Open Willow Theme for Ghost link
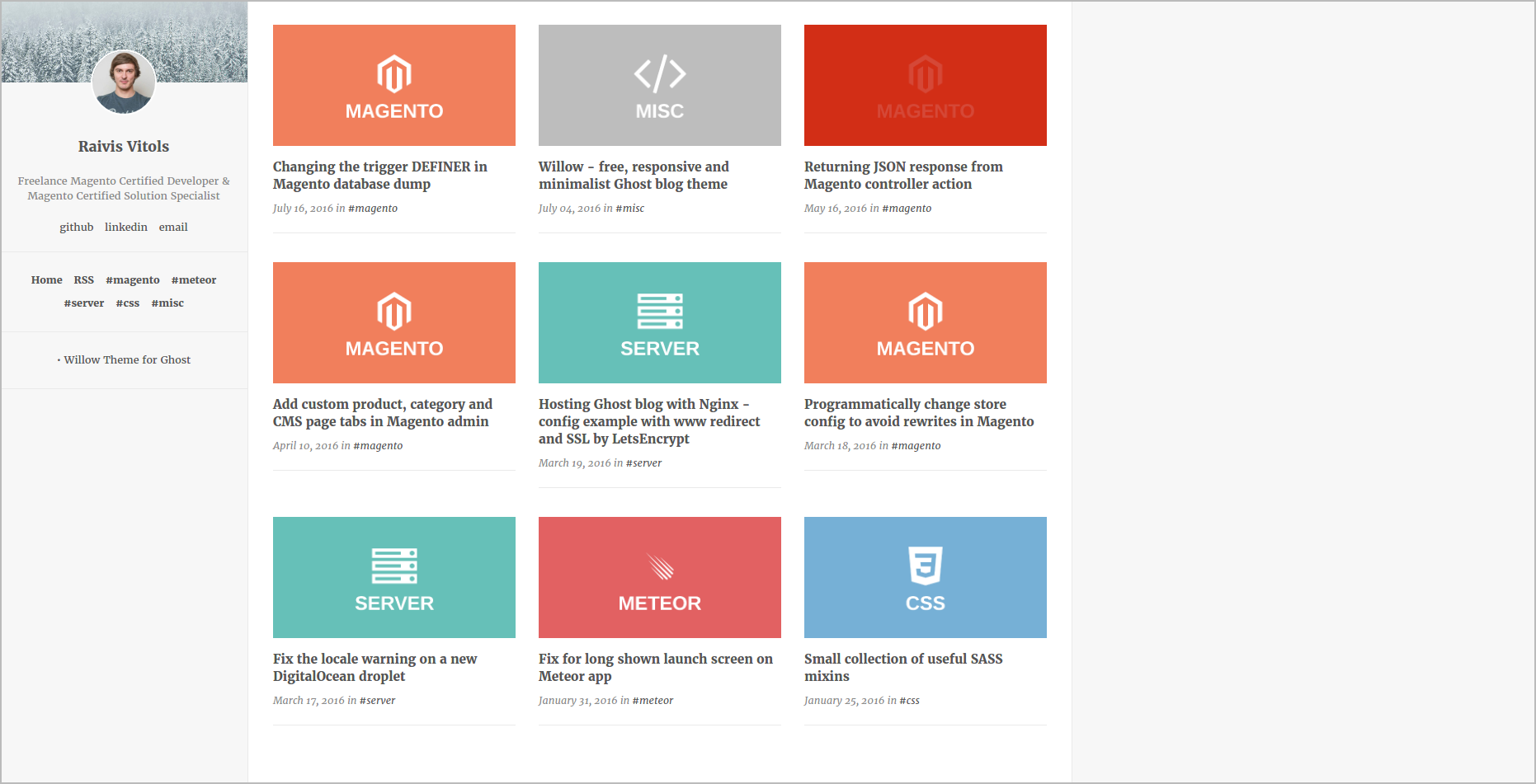The height and width of the screenshot is (784, 1536). pos(127,360)
